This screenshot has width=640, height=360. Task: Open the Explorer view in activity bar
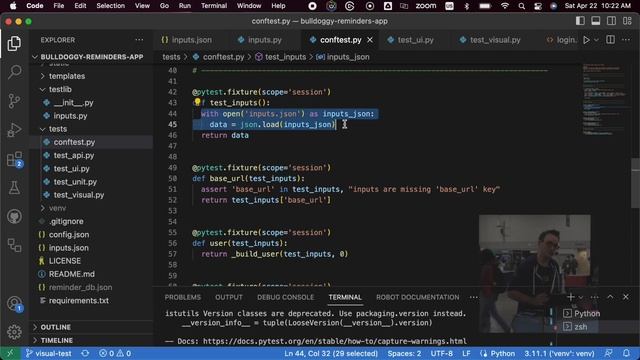tap(14, 43)
